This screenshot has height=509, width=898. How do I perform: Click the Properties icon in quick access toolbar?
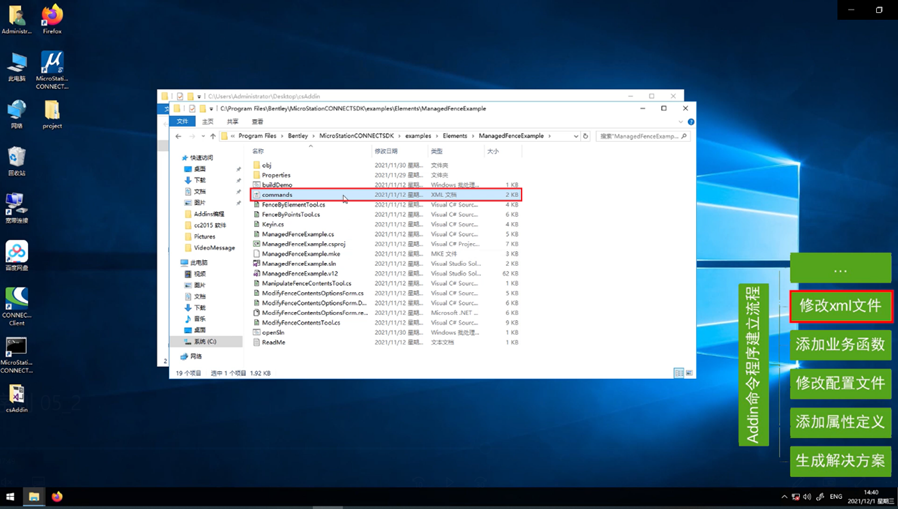click(192, 108)
